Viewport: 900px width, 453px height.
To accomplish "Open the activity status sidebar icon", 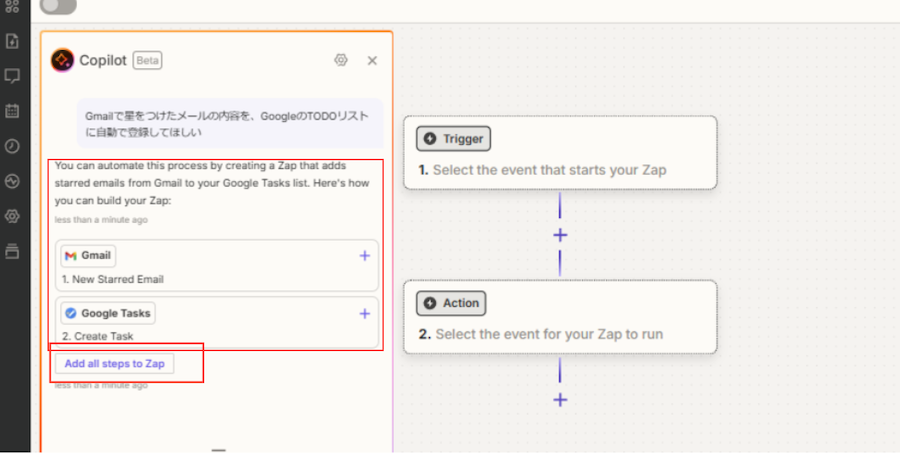I will pyautogui.click(x=12, y=181).
